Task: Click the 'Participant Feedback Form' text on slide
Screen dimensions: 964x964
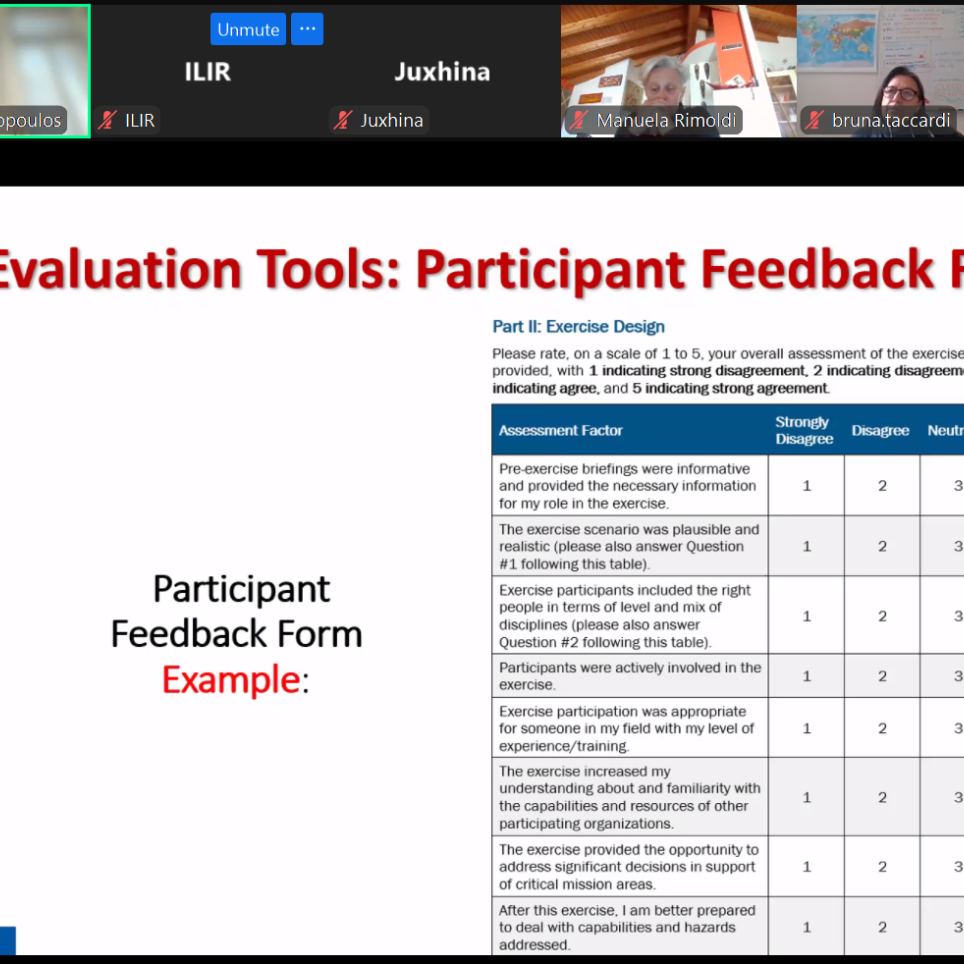Action: point(237,611)
